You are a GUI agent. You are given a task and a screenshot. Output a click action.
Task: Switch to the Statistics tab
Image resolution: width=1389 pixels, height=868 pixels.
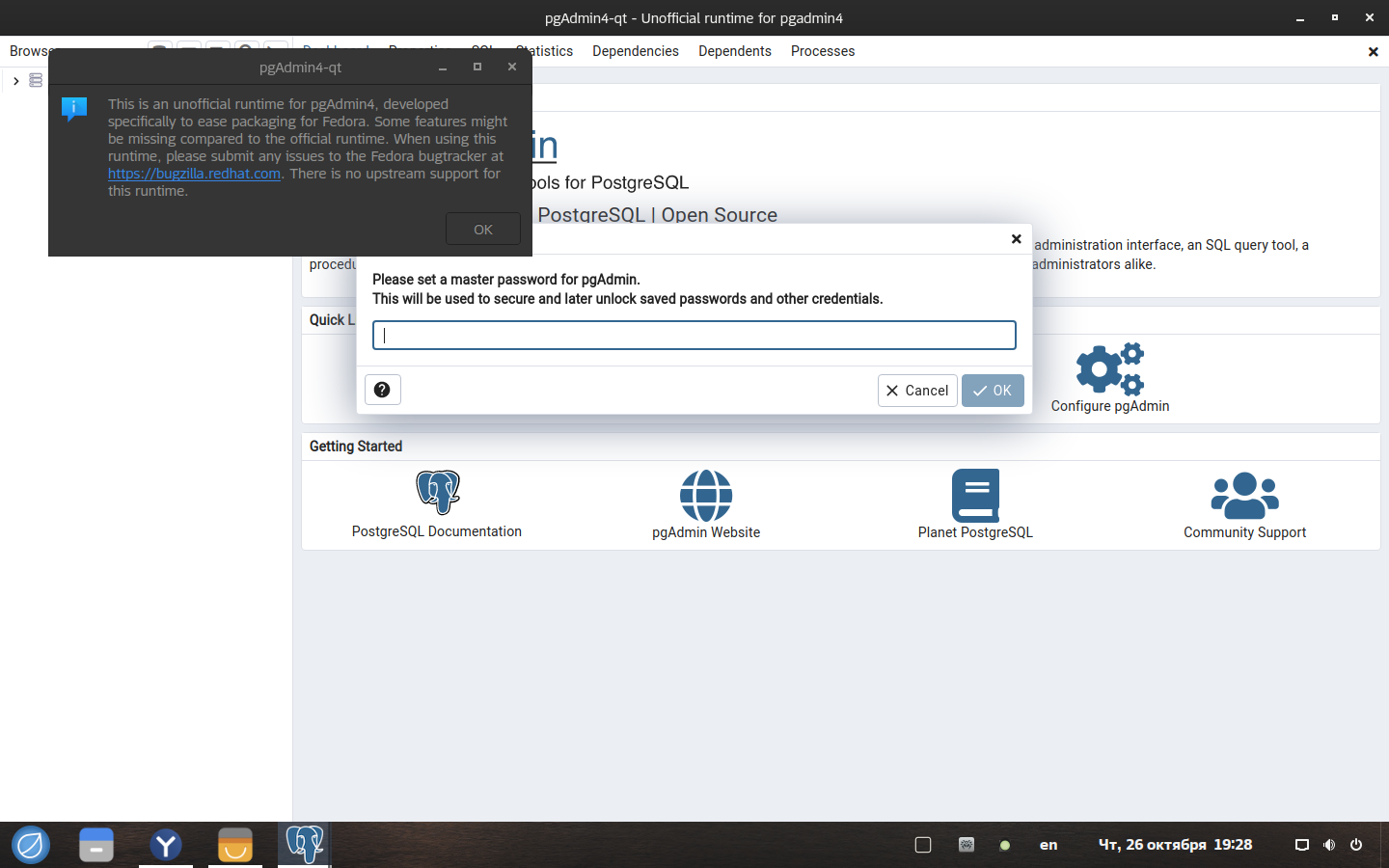tap(545, 51)
